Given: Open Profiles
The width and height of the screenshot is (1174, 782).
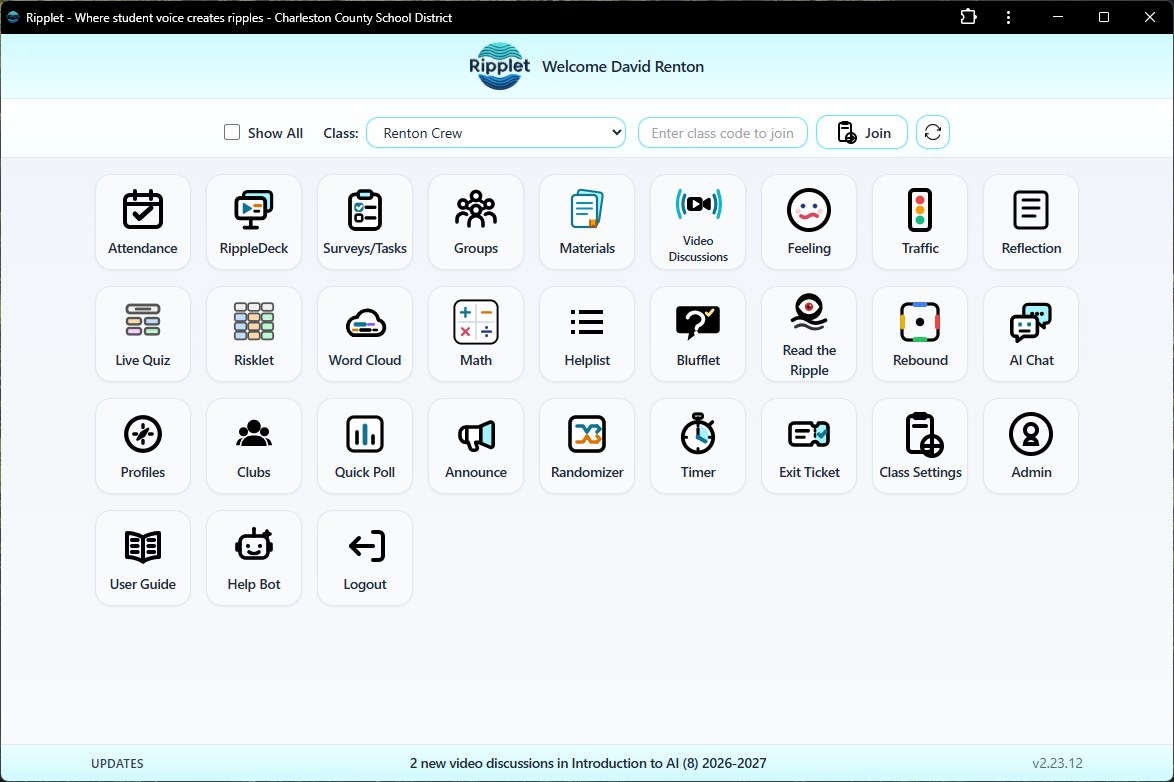Looking at the screenshot, I should pyautogui.click(x=142, y=446).
